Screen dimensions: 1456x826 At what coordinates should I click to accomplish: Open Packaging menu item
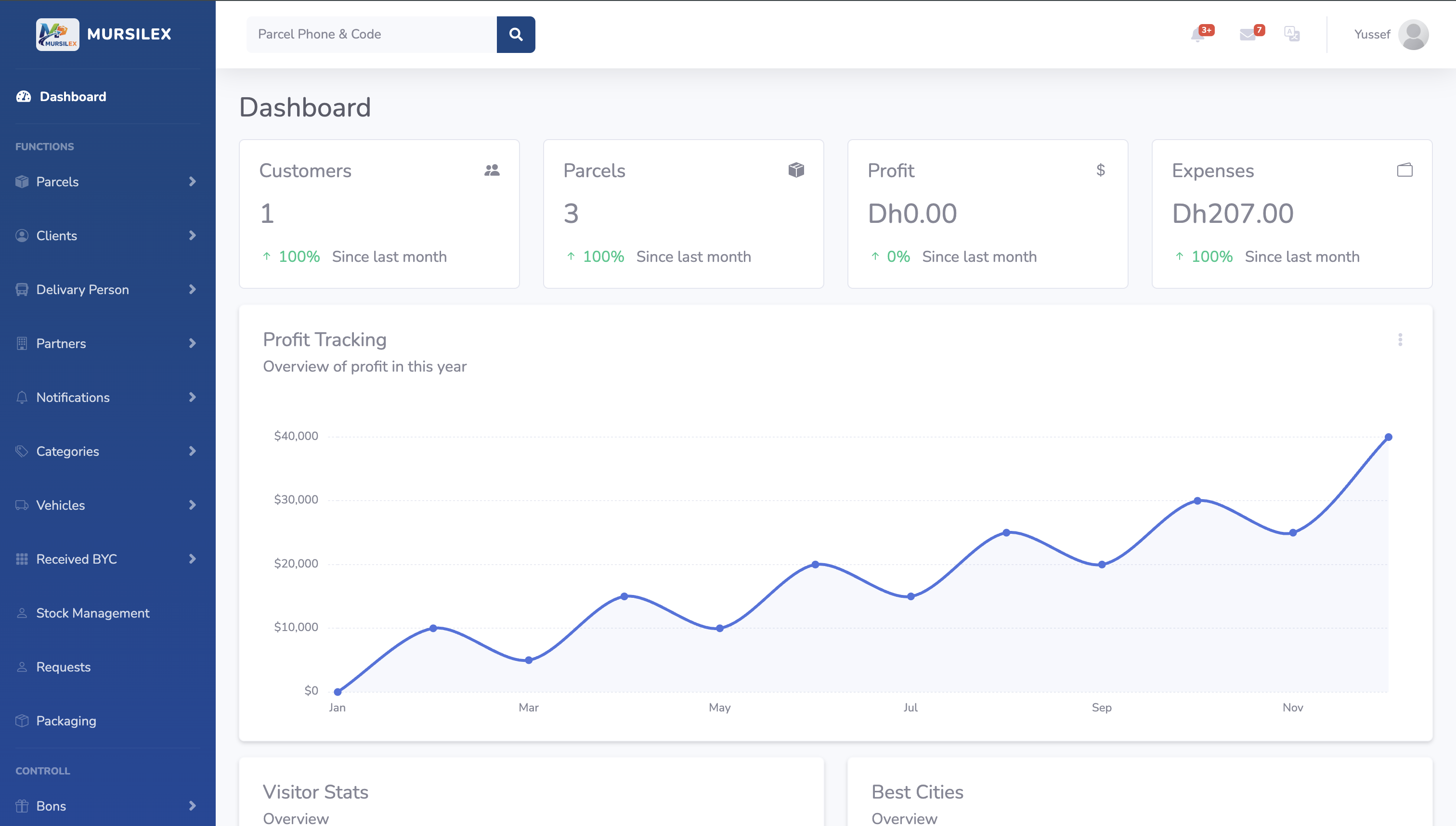[66, 721]
